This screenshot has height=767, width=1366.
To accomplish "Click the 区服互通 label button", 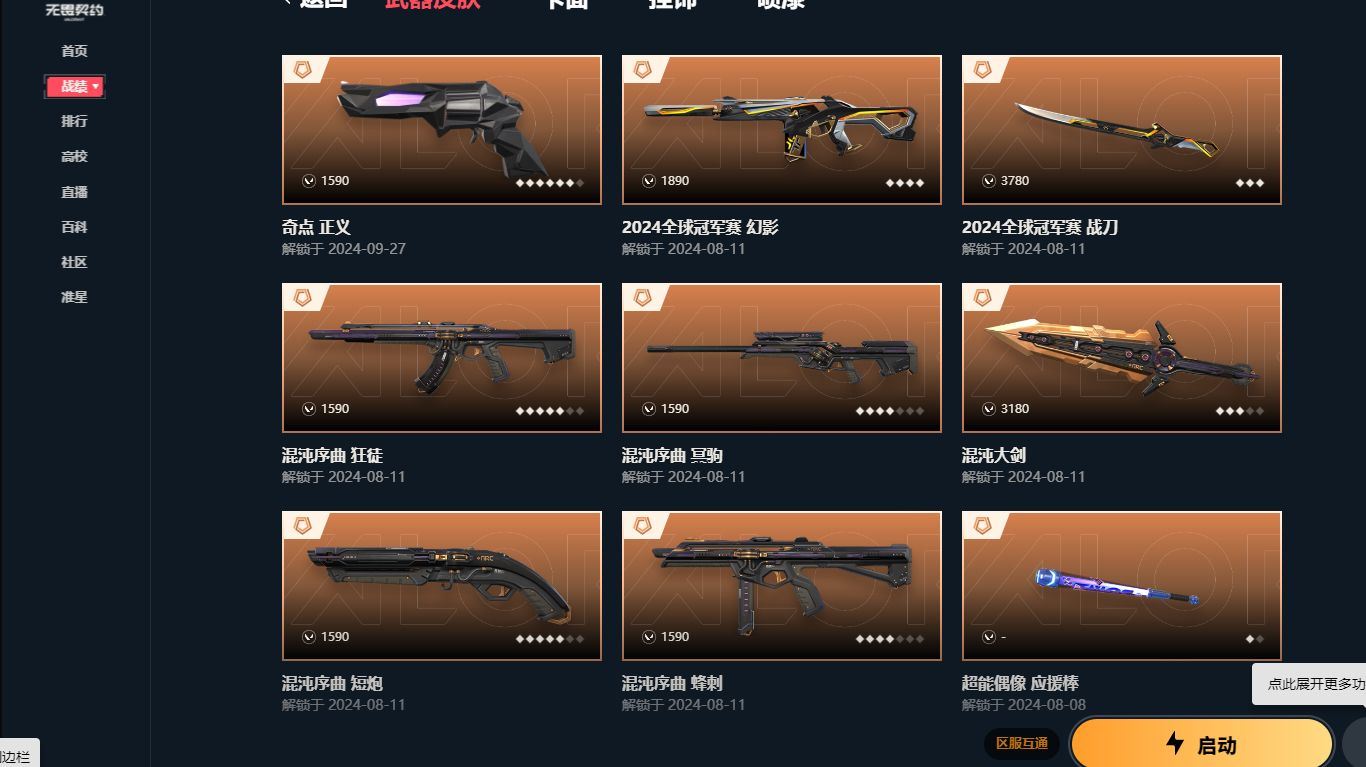I will (x=1022, y=743).
